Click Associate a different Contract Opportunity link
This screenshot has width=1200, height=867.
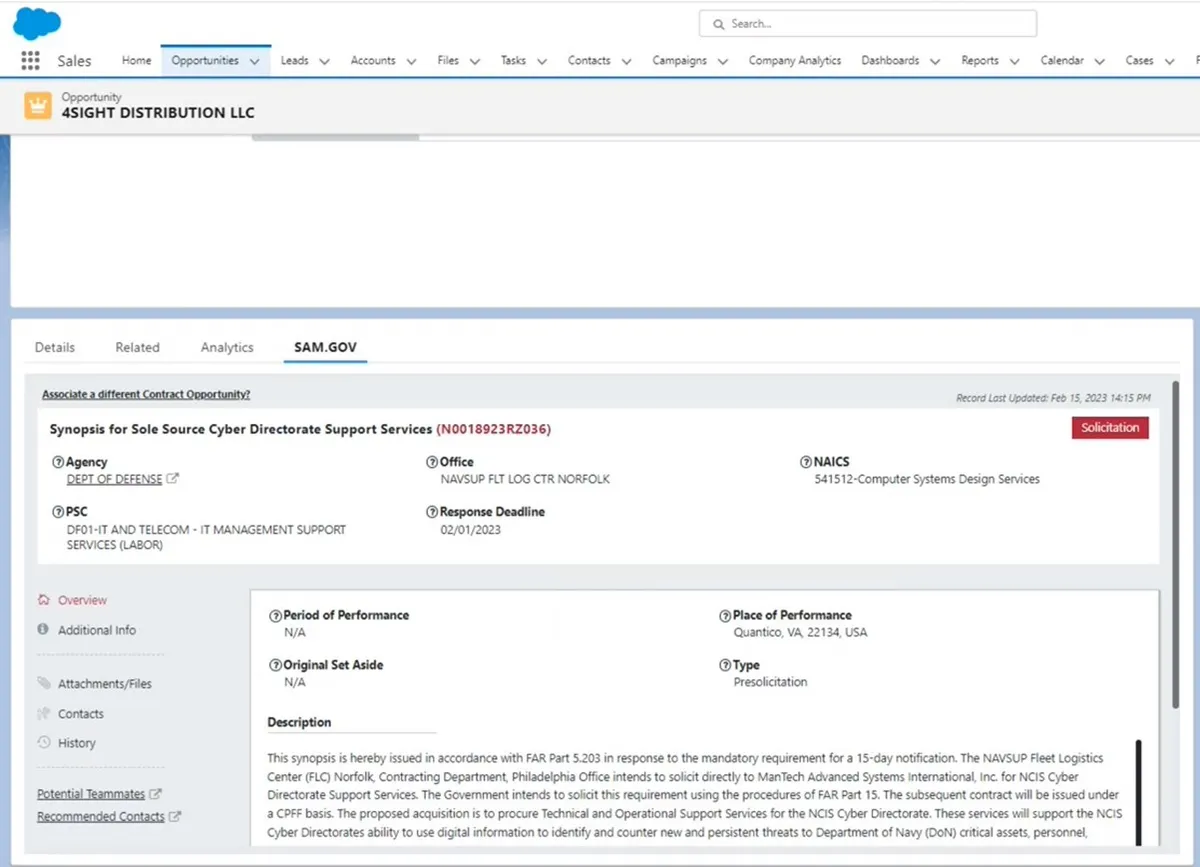point(146,394)
